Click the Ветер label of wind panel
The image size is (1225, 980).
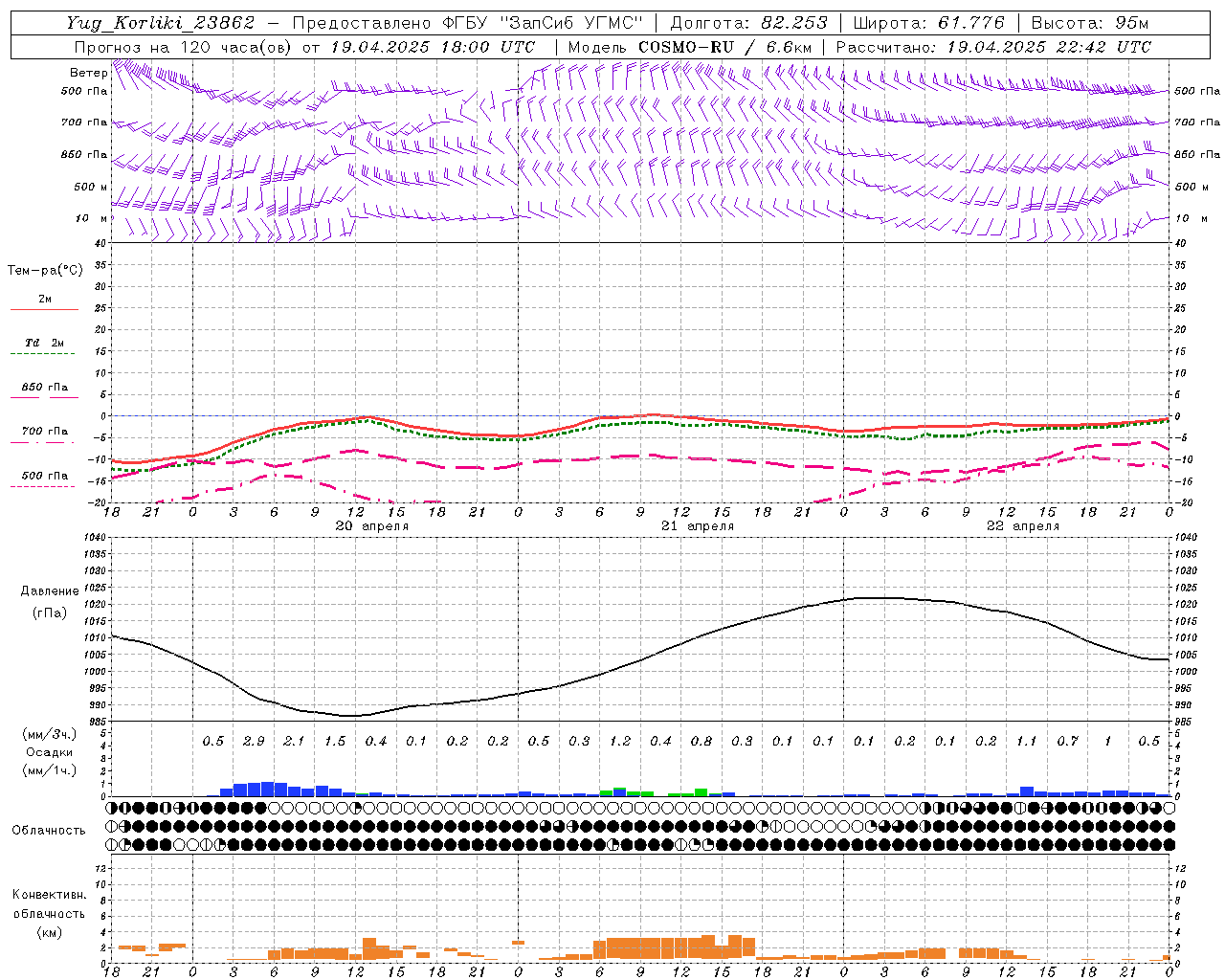coord(88,73)
